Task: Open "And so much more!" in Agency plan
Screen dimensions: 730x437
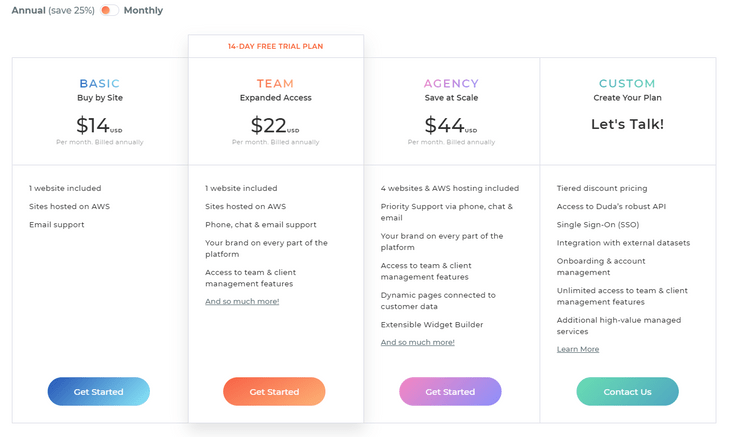Action: [417, 342]
